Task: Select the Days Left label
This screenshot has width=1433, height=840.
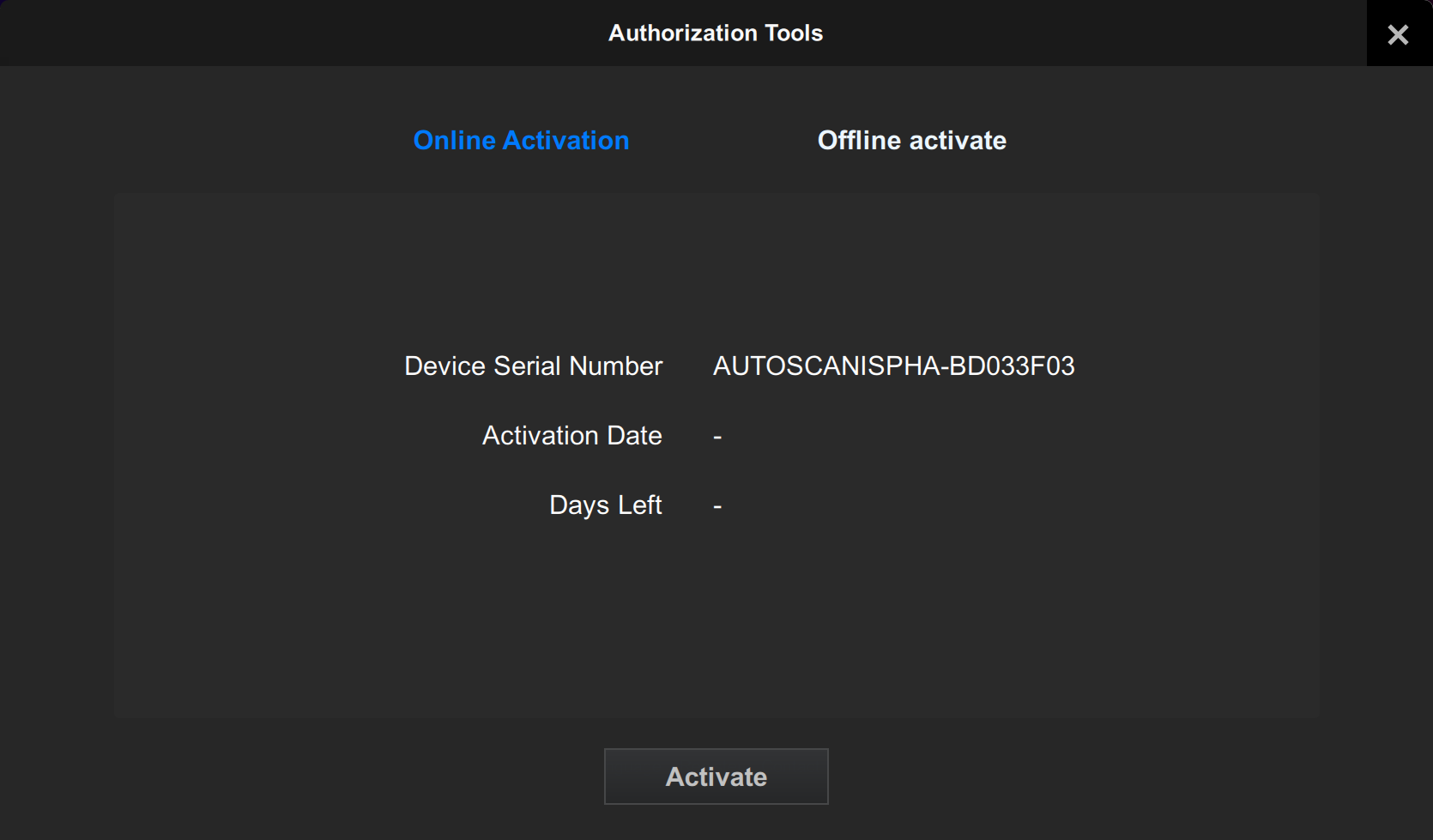Action: pyautogui.click(x=605, y=505)
